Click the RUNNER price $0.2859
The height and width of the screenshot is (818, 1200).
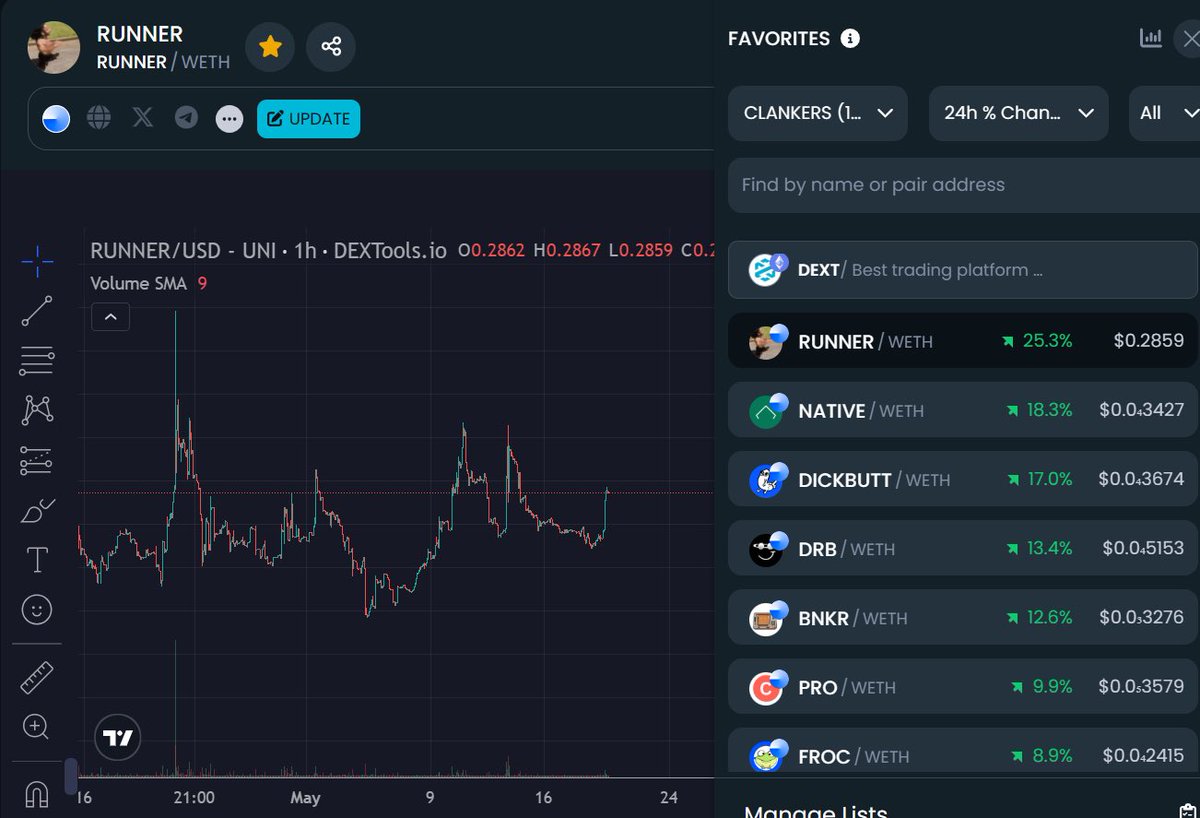[1148, 341]
